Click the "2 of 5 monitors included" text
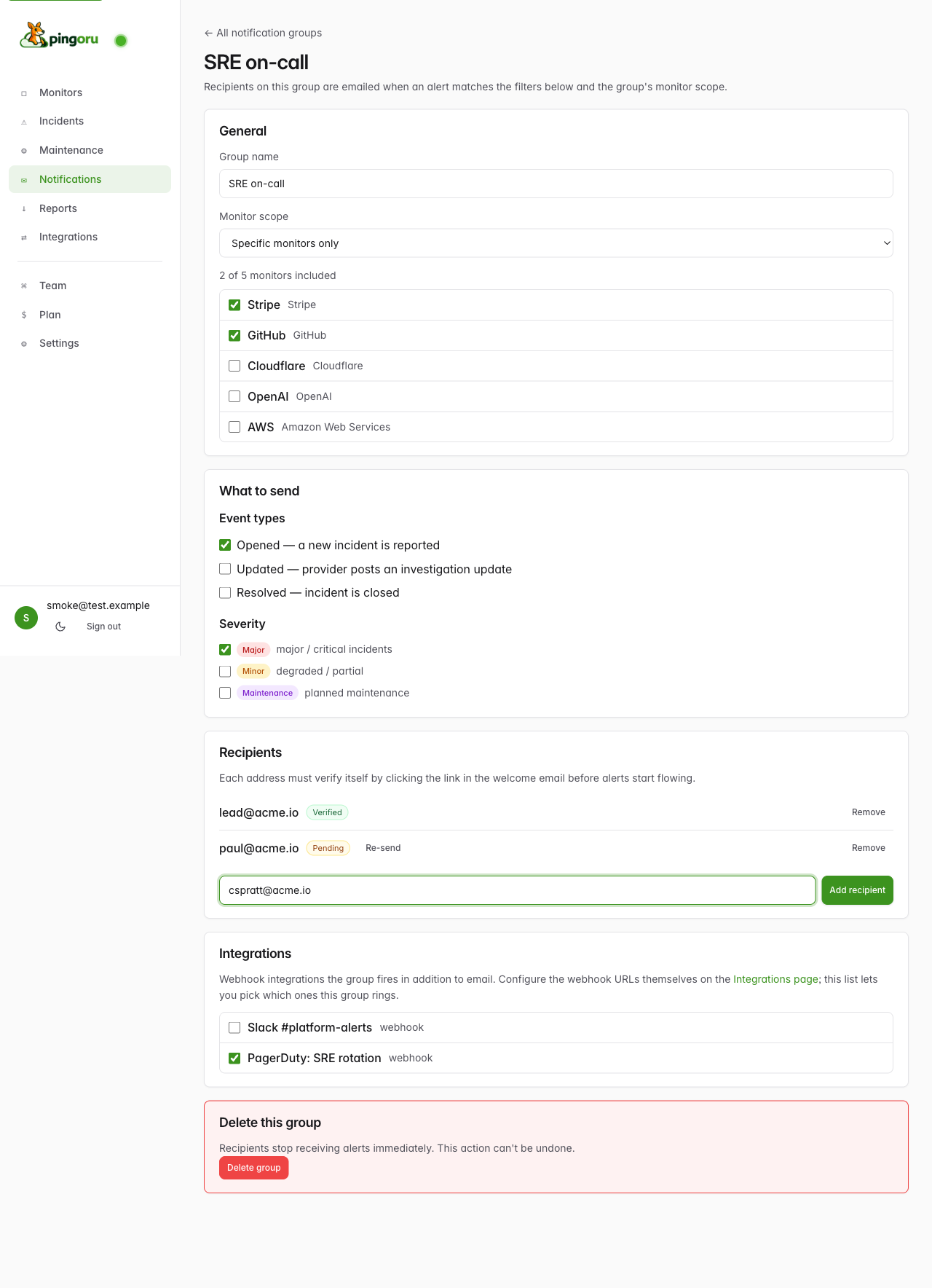Viewport: 932px width, 1288px height. (x=277, y=275)
